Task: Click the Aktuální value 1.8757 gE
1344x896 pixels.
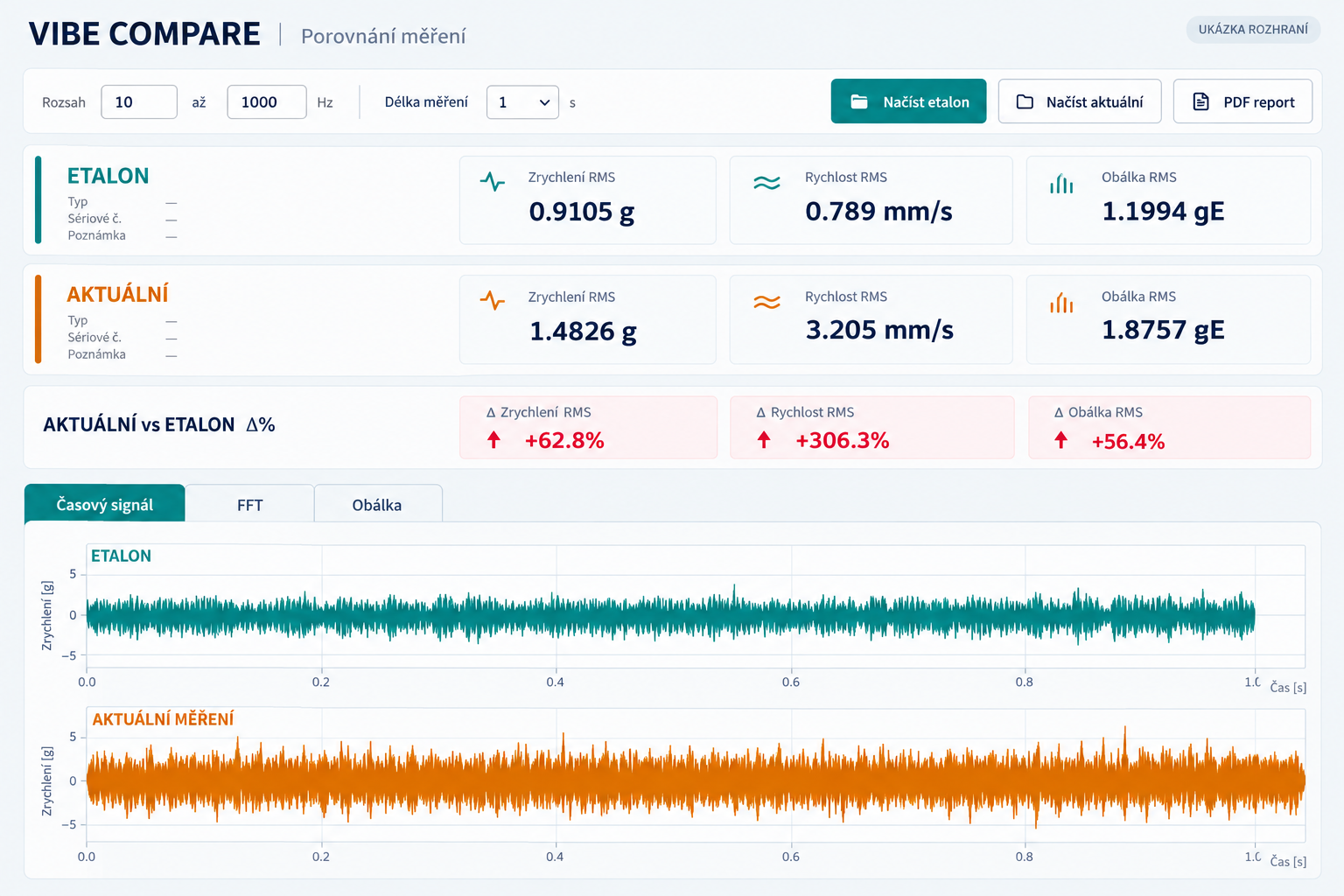Action: (x=1163, y=330)
